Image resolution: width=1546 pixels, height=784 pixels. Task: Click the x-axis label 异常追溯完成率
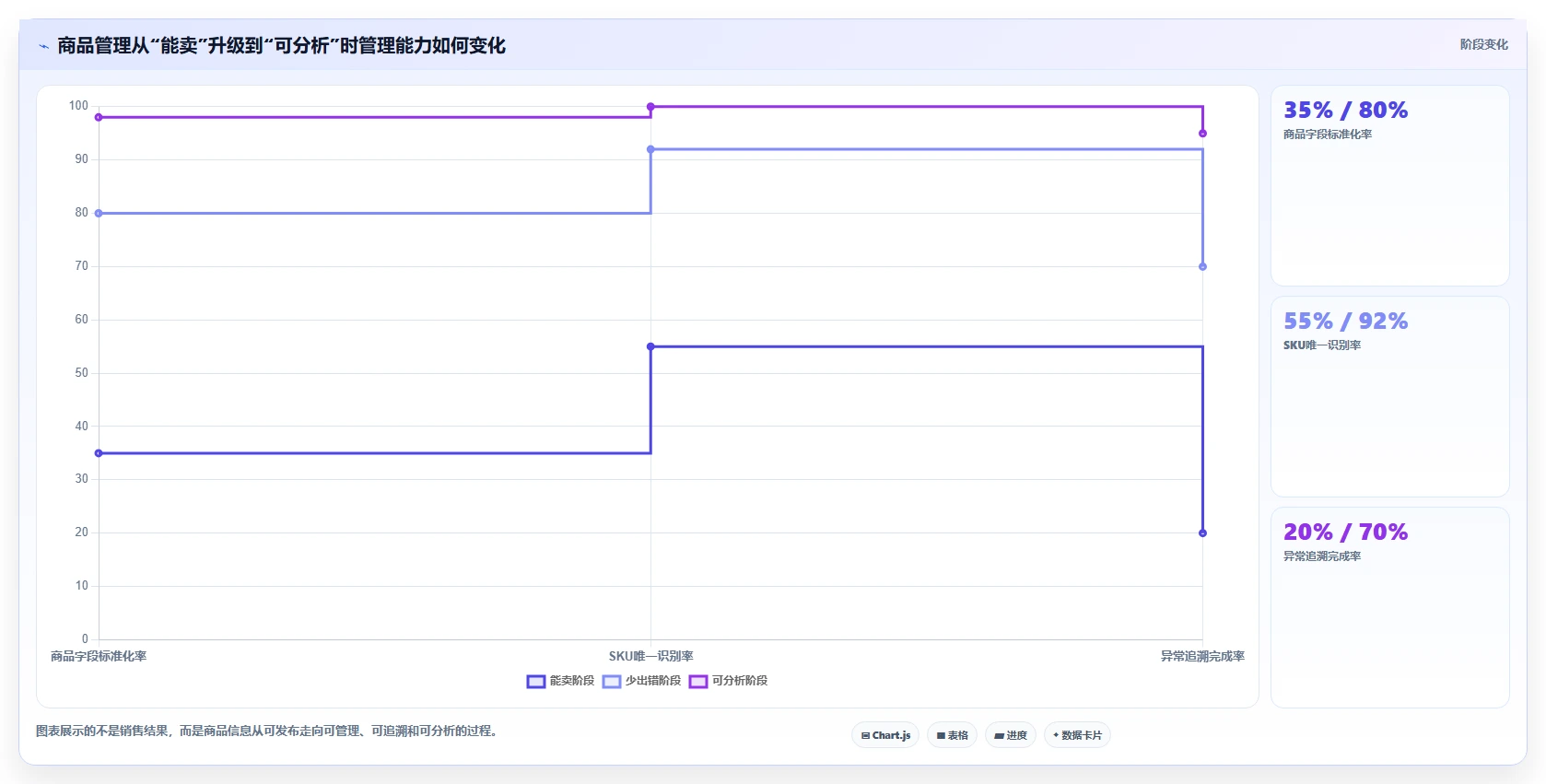coord(1202,656)
